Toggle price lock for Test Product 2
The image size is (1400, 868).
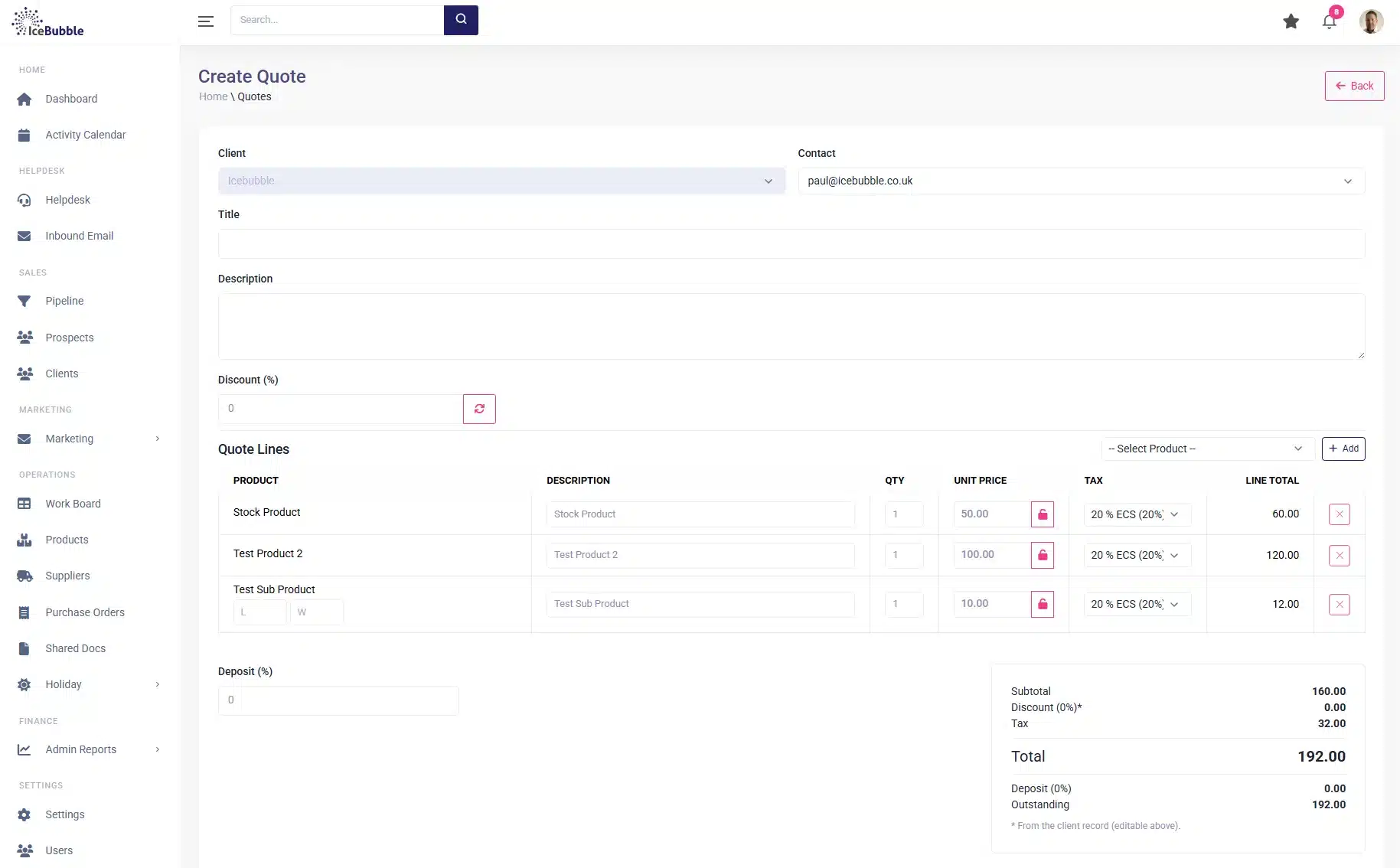point(1042,556)
